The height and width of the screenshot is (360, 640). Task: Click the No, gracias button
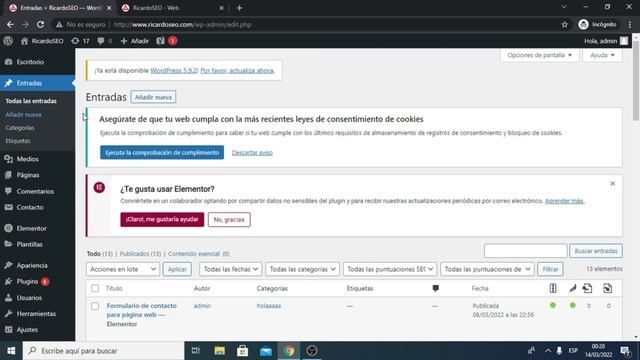click(229, 220)
